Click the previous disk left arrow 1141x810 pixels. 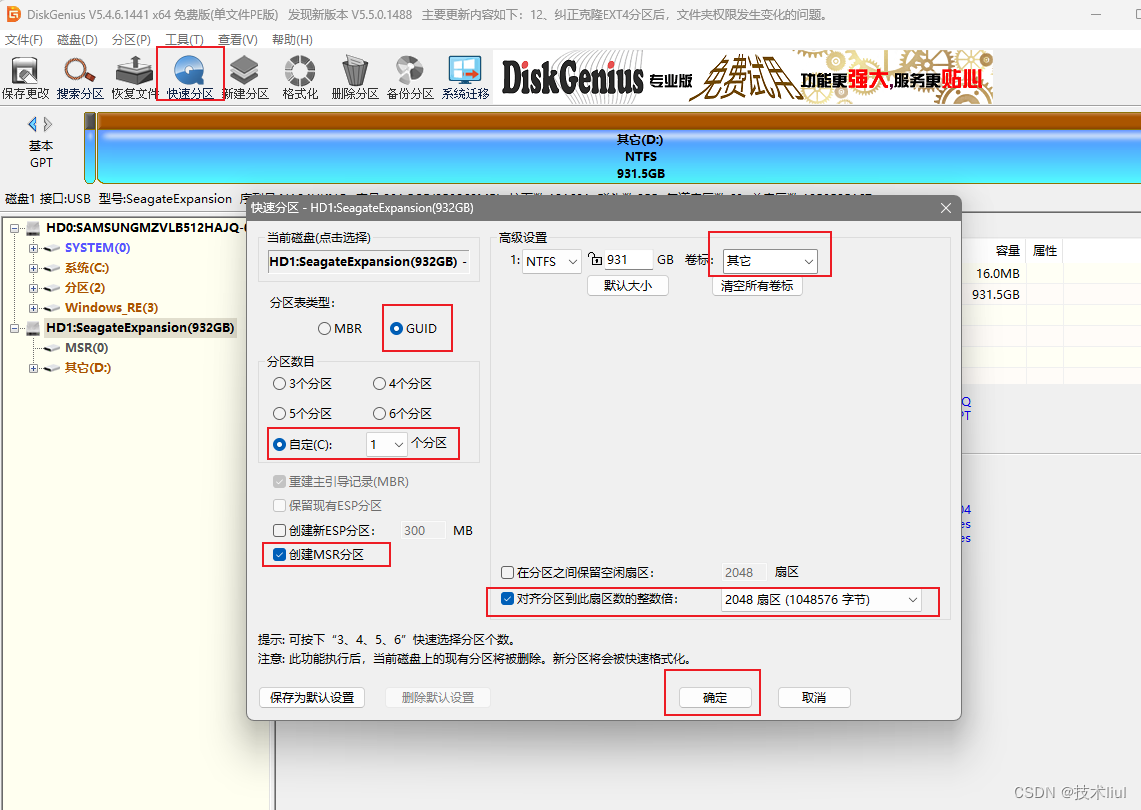coord(32,124)
